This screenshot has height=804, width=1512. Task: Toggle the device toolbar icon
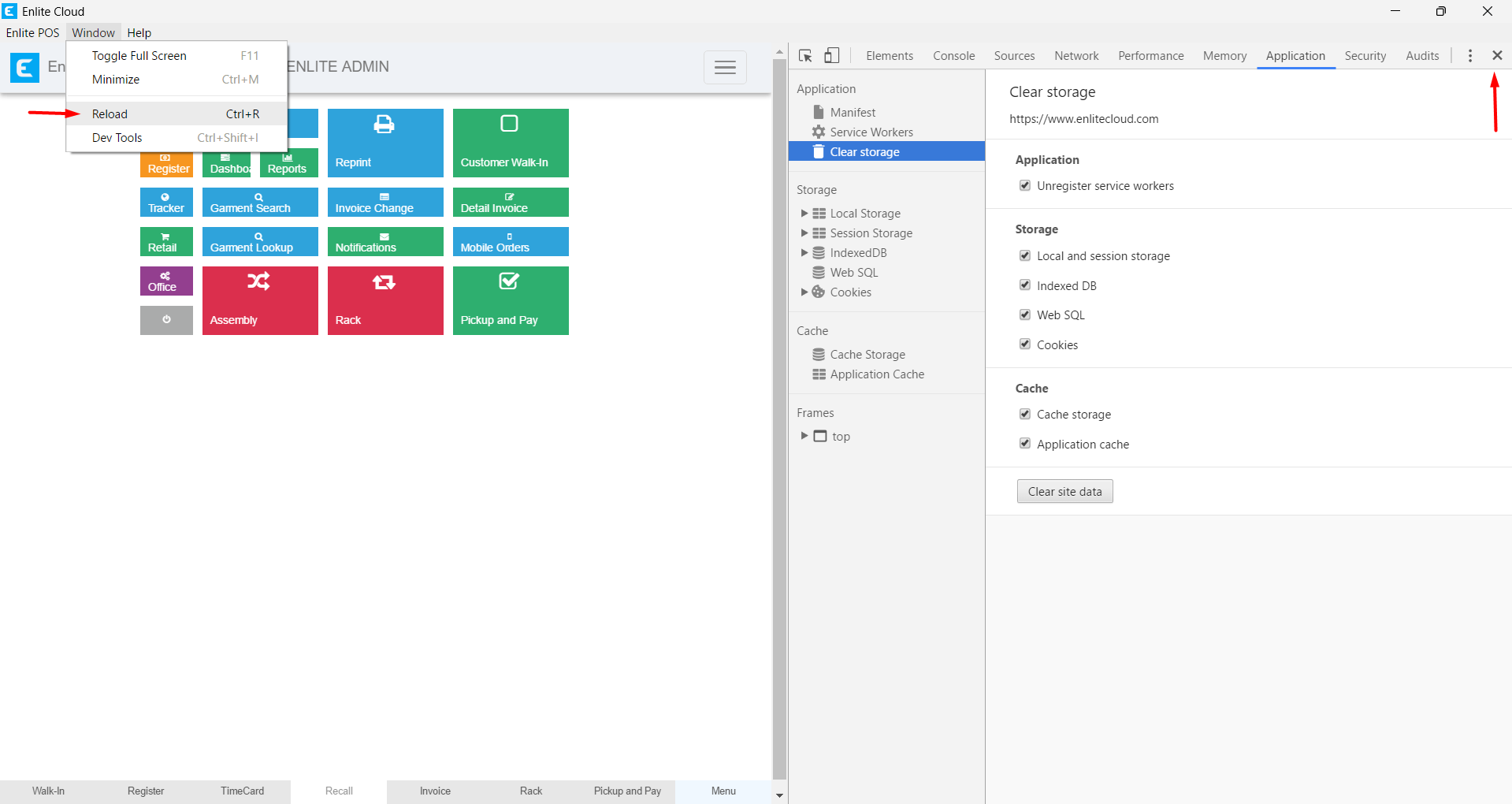coord(832,56)
